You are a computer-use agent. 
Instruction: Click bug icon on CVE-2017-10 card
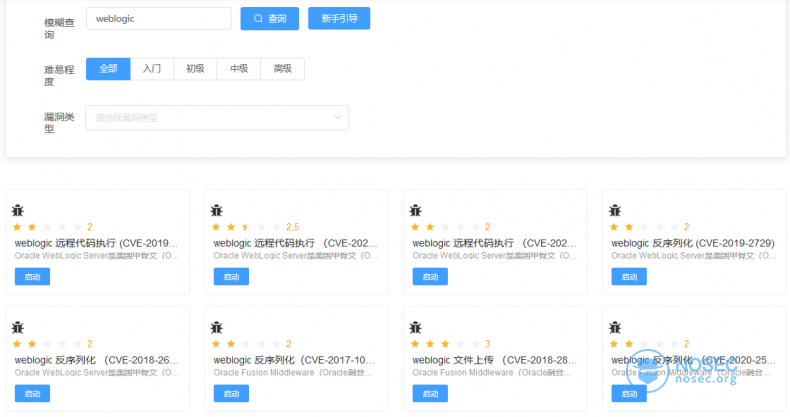(217, 327)
